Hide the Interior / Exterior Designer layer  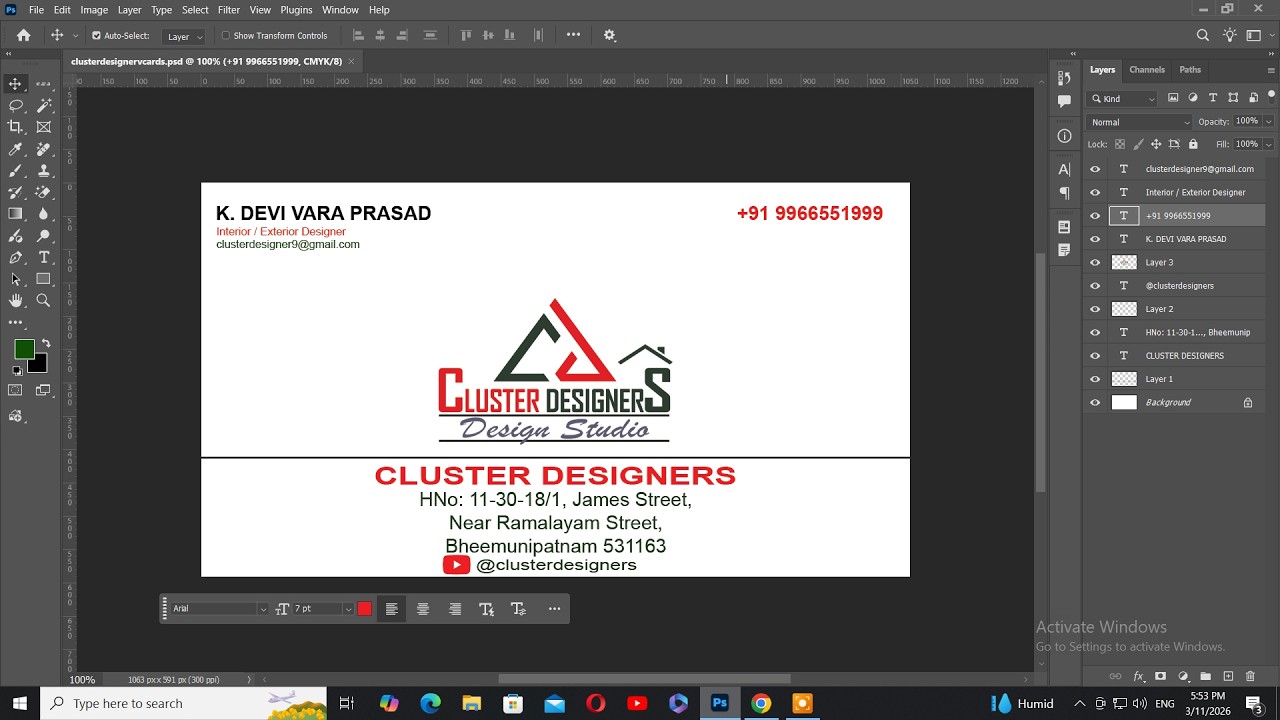click(x=1095, y=192)
